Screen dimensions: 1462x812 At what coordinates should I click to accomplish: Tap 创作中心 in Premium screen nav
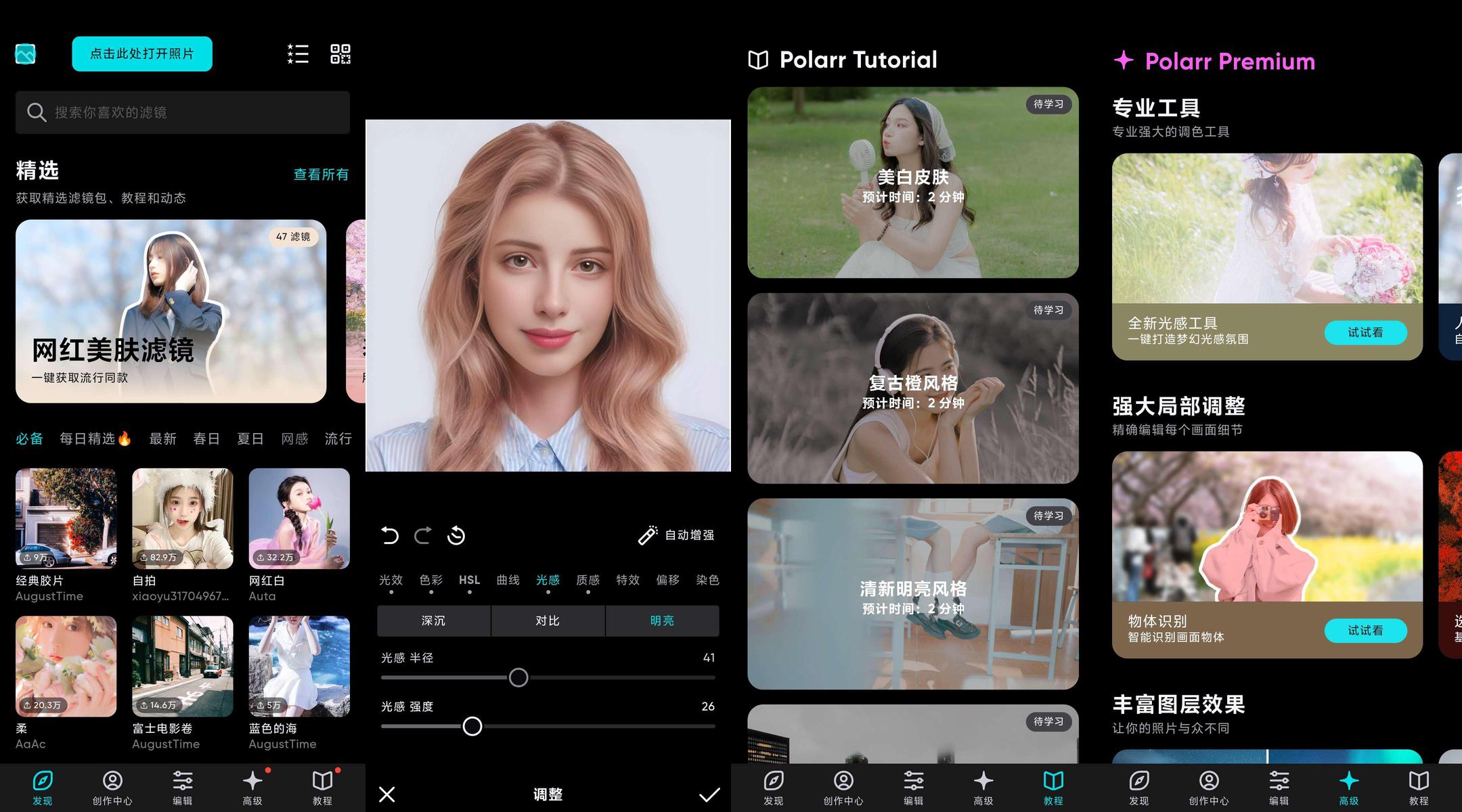tap(1209, 788)
